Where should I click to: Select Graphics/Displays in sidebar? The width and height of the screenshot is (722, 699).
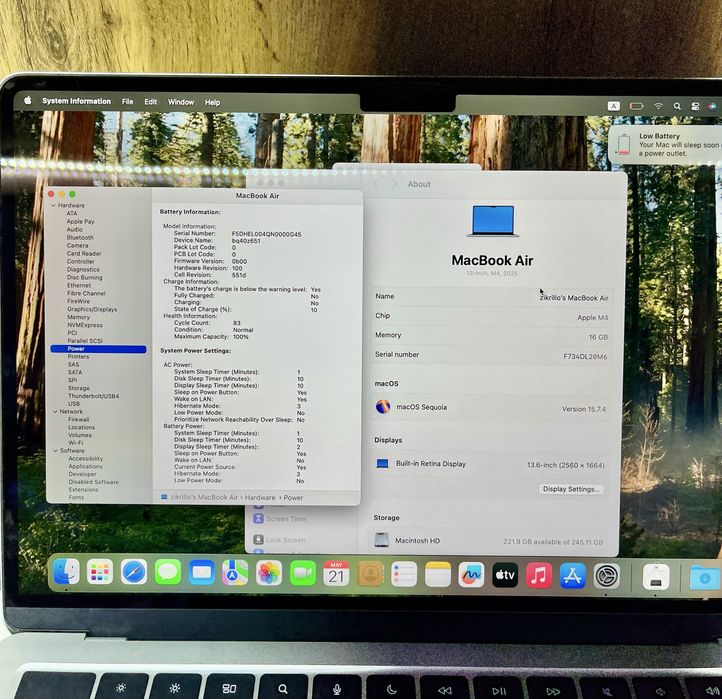click(x=92, y=309)
